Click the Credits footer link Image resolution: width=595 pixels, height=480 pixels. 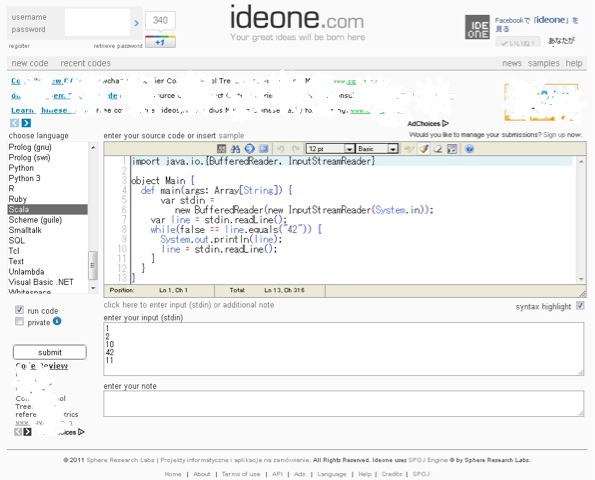point(392,474)
